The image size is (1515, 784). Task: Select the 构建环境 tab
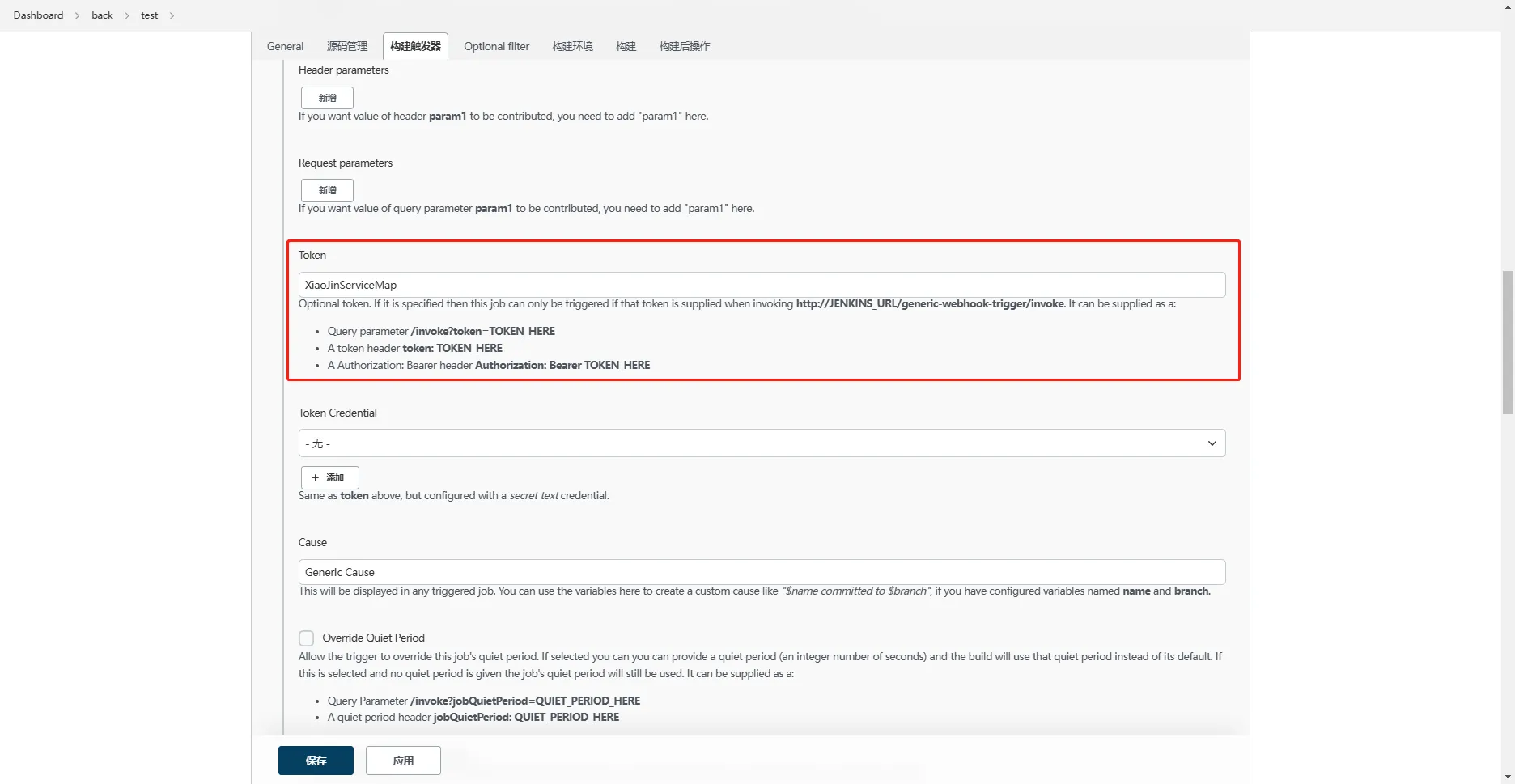572,46
